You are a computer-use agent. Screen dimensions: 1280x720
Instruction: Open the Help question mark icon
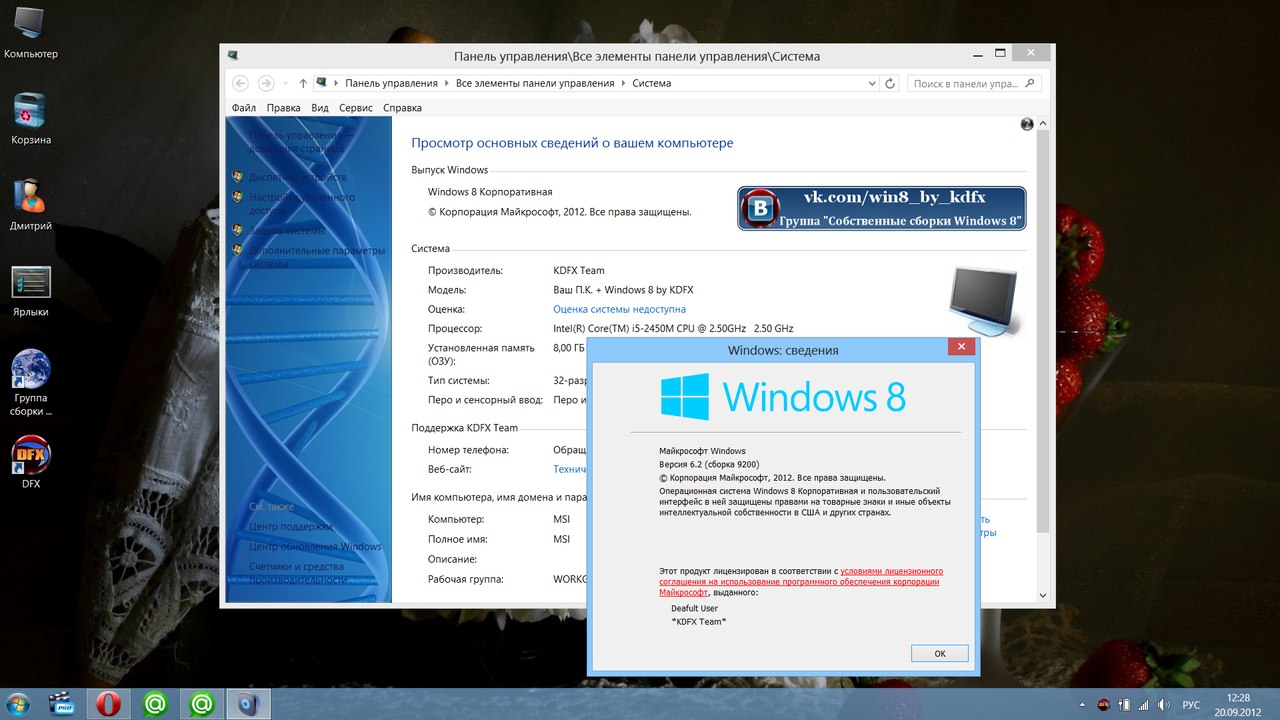tap(1026, 124)
